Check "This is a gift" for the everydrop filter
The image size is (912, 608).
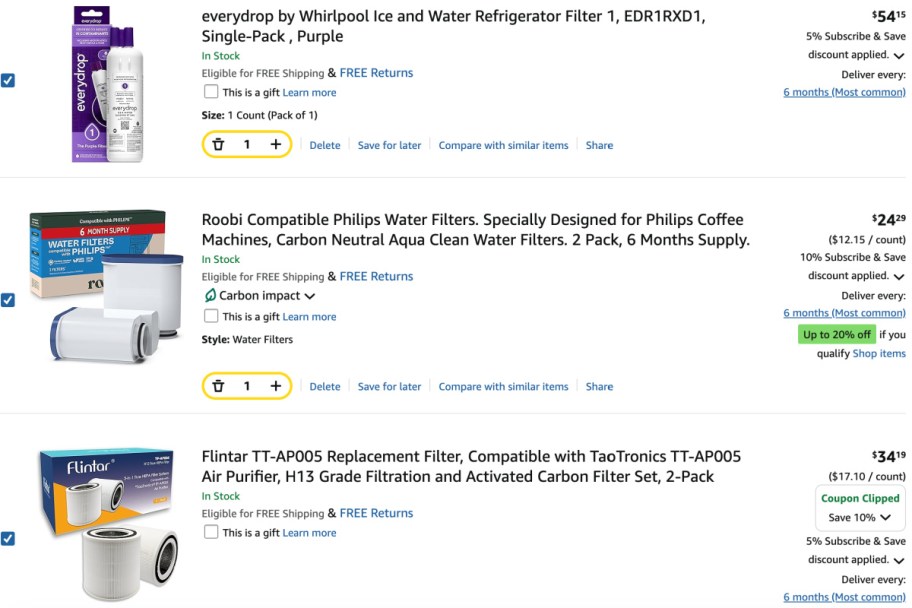pos(211,91)
